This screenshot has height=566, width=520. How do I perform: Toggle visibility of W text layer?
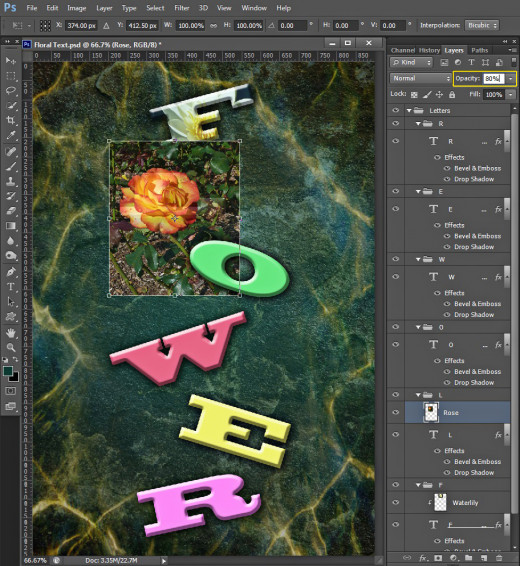pos(396,277)
